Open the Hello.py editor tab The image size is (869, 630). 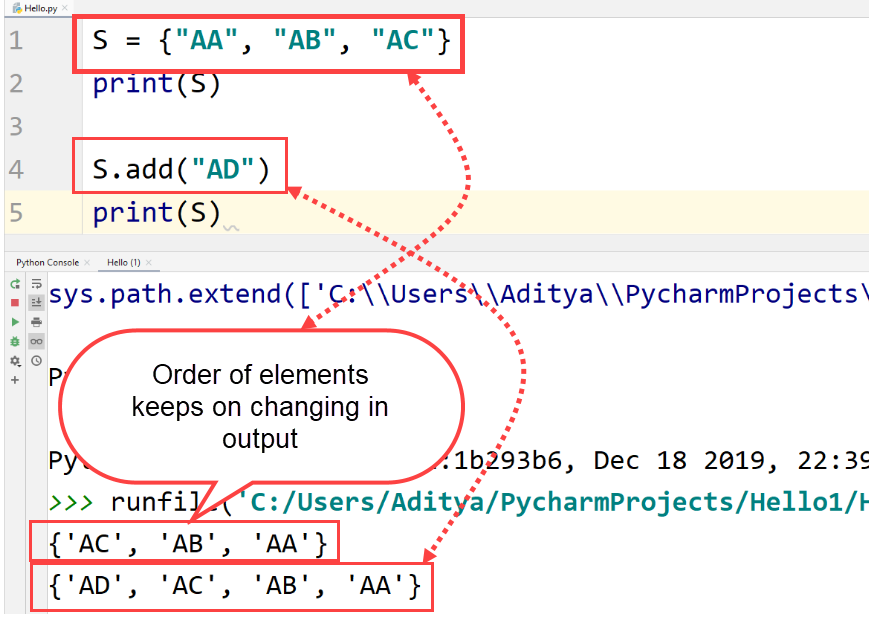pyautogui.click(x=40, y=7)
